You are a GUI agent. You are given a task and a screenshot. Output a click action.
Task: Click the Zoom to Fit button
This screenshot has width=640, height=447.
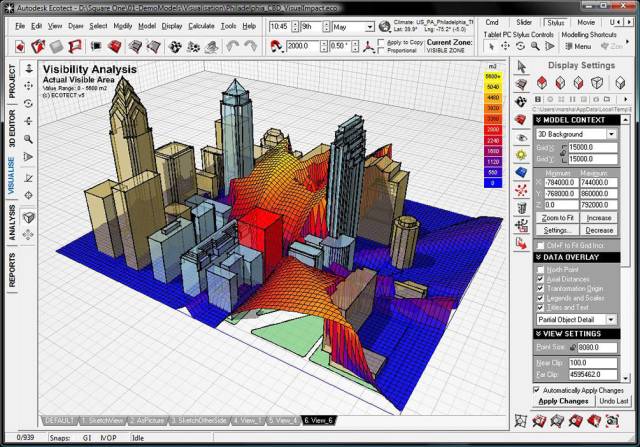point(557,218)
